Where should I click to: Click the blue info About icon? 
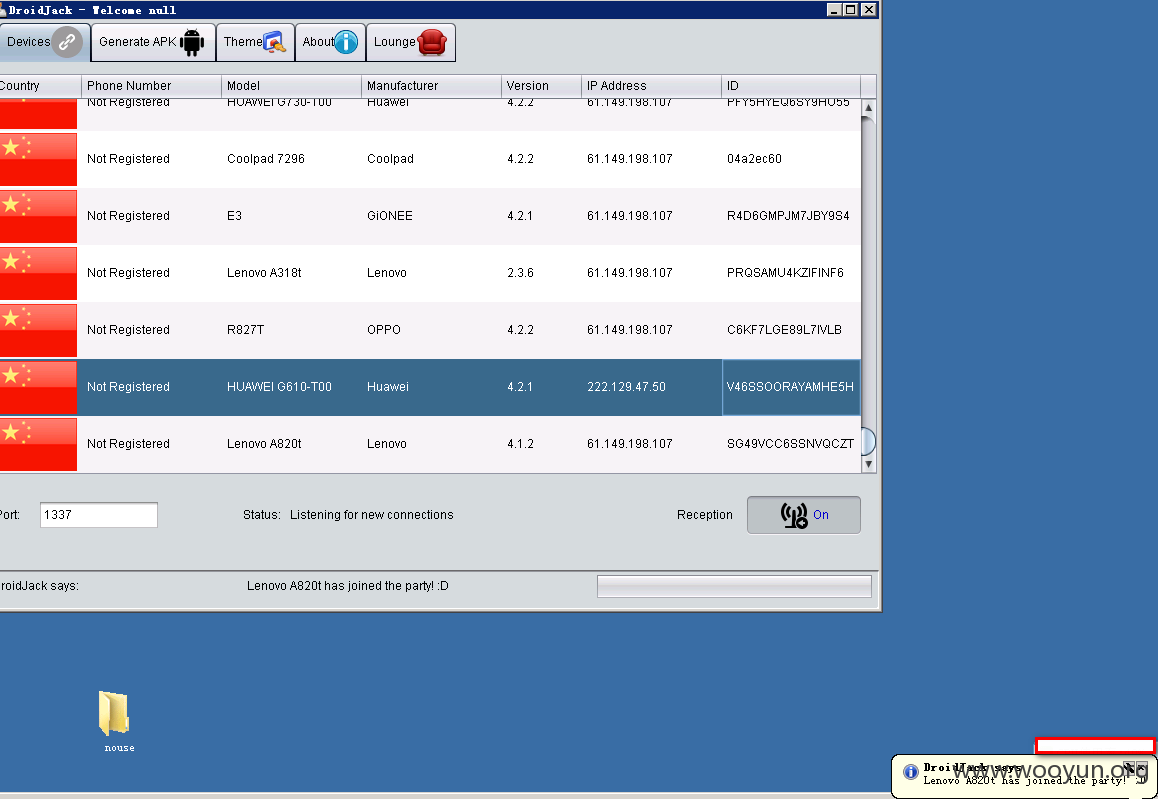pos(346,42)
